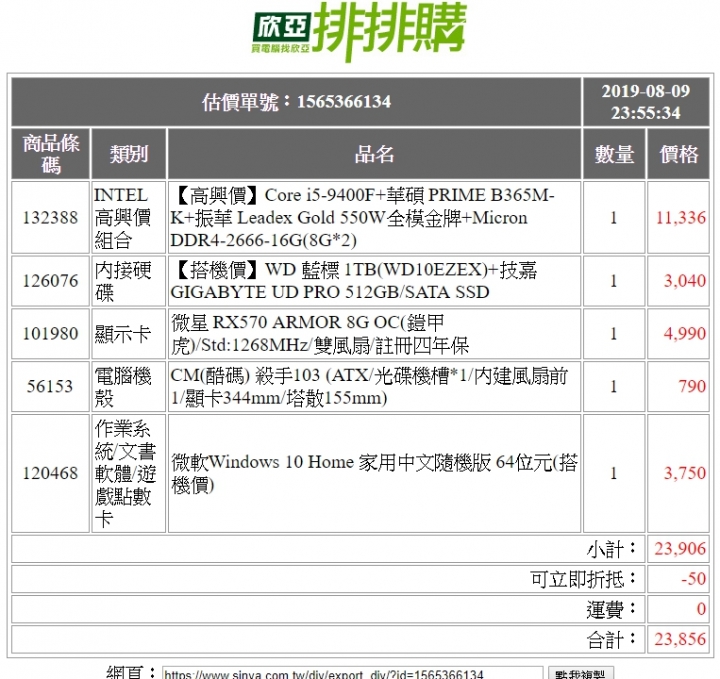Screen dimensions: 720x679
Task: Click the price 790
Action: (x=692, y=387)
